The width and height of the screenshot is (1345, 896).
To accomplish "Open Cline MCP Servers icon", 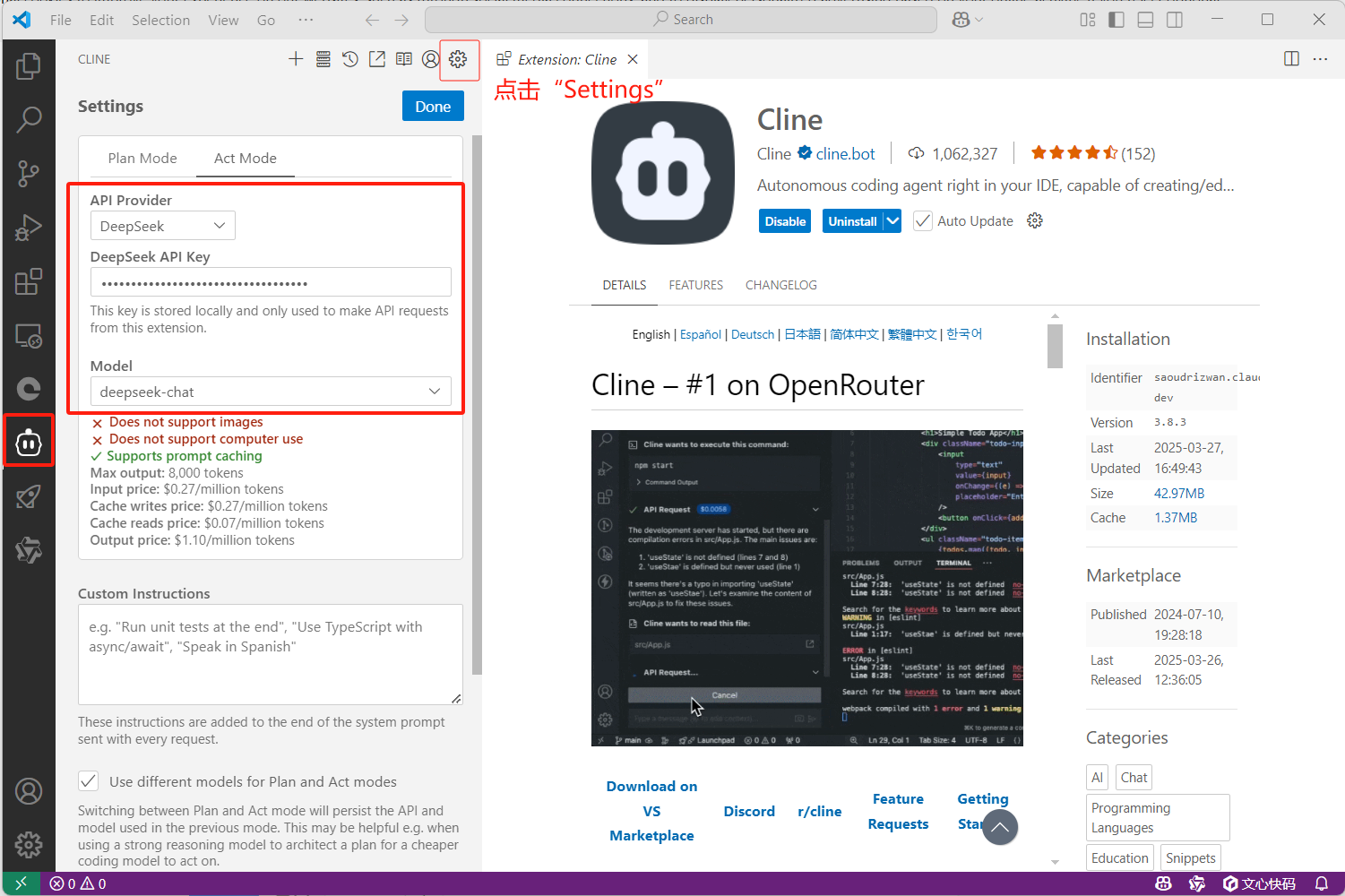I will click(323, 59).
